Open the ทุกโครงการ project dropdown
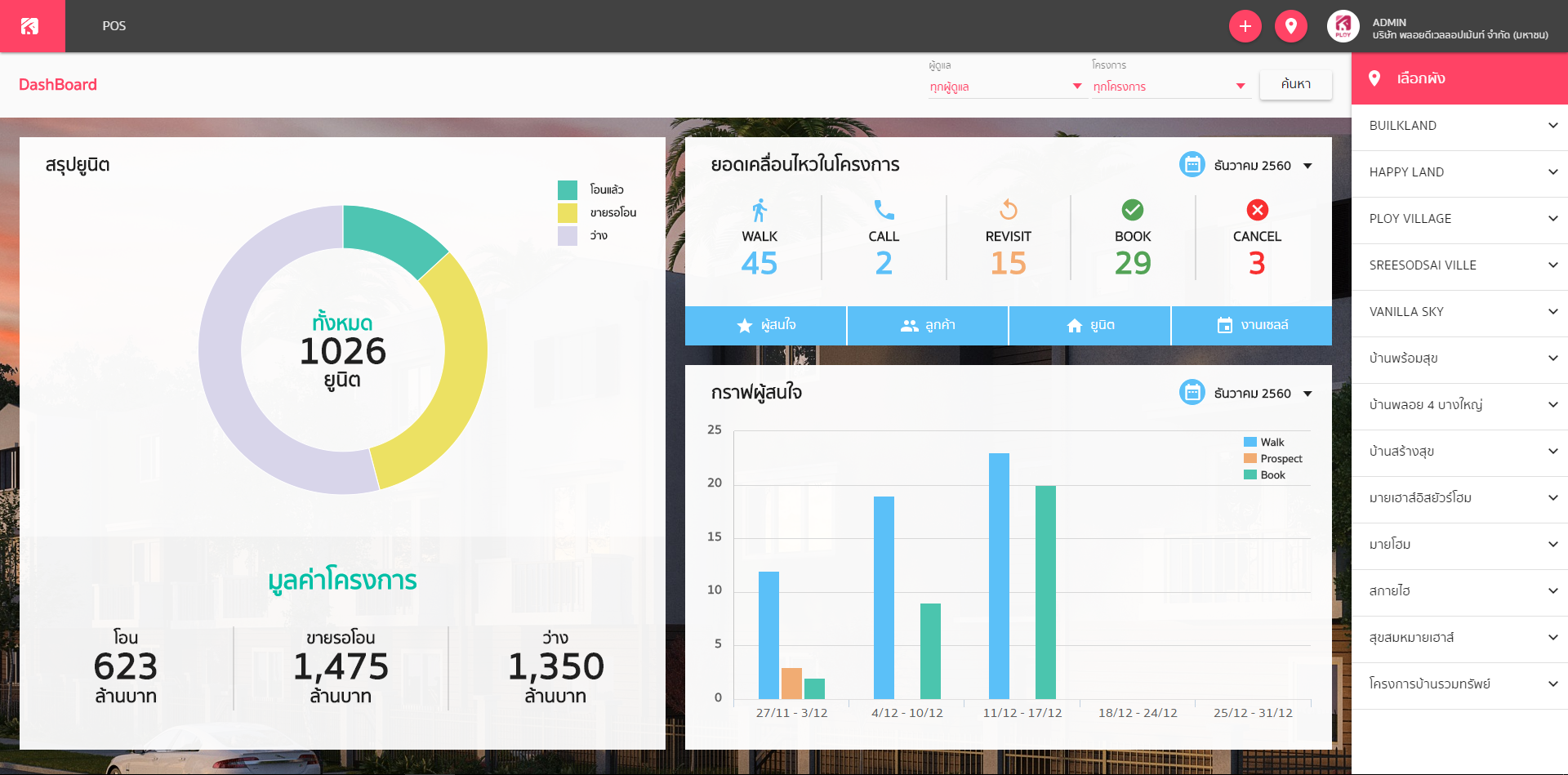This screenshot has height=775, width=1568. [1171, 87]
